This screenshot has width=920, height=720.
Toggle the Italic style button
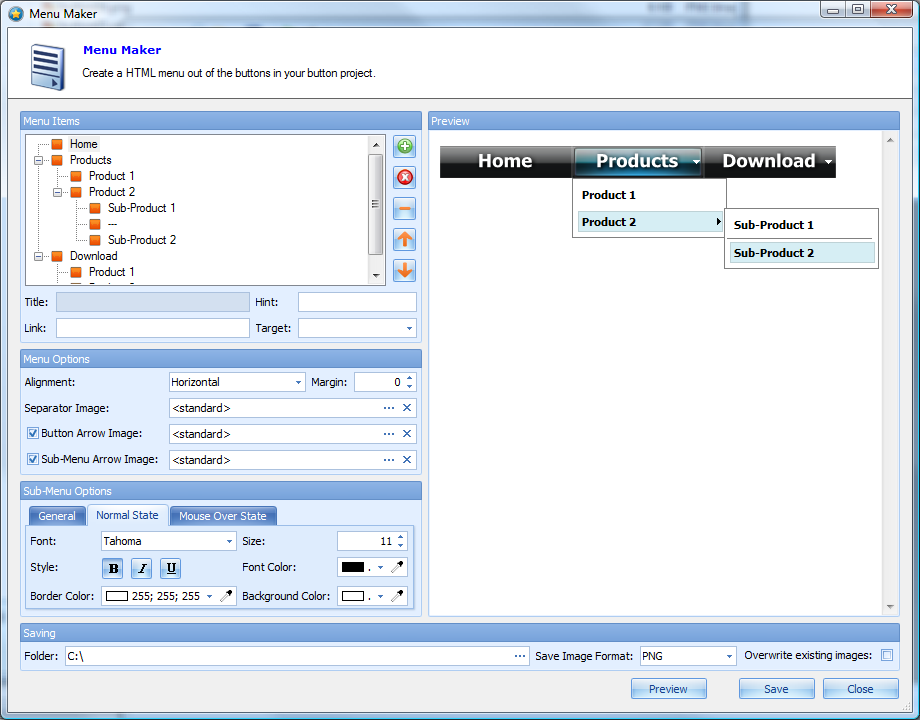pos(142,569)
